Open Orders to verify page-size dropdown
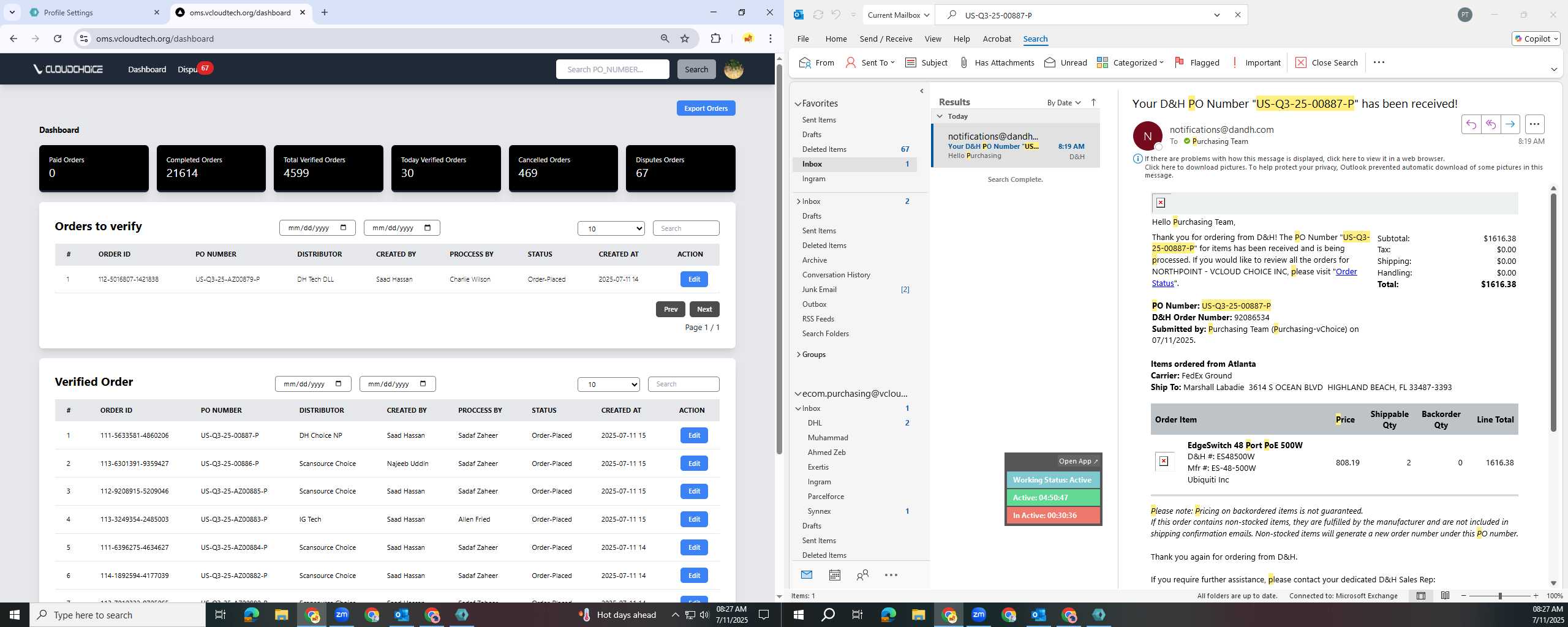This screenshot has height=627, width=1568. pos(611,228)
